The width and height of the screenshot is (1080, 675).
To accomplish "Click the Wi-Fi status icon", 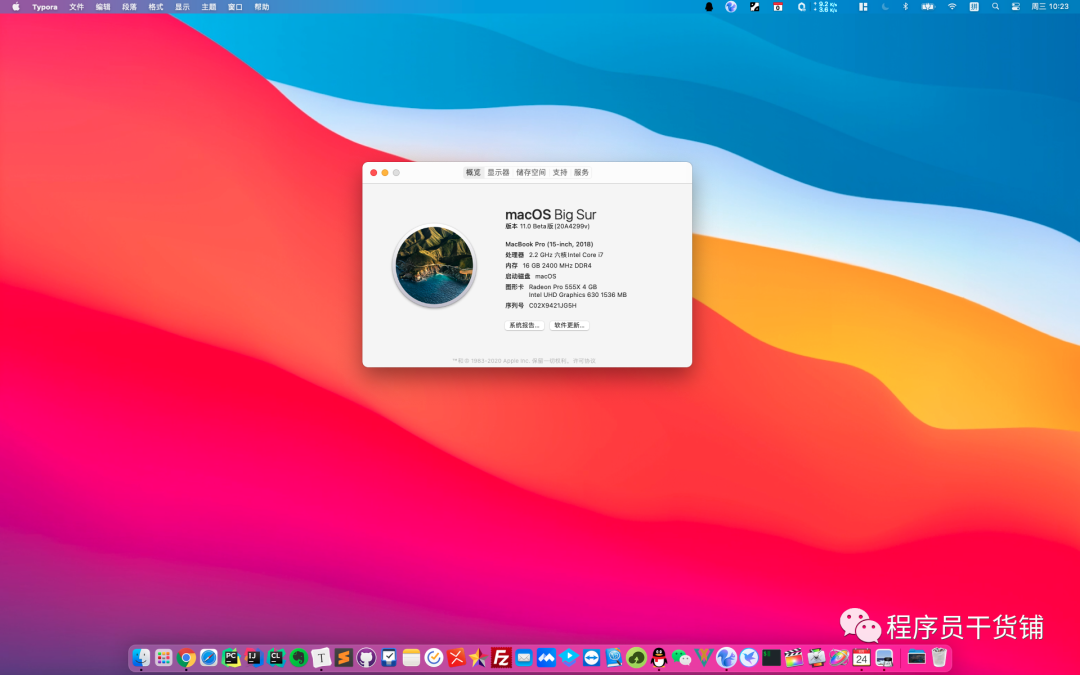I will [x=952, y=6].
